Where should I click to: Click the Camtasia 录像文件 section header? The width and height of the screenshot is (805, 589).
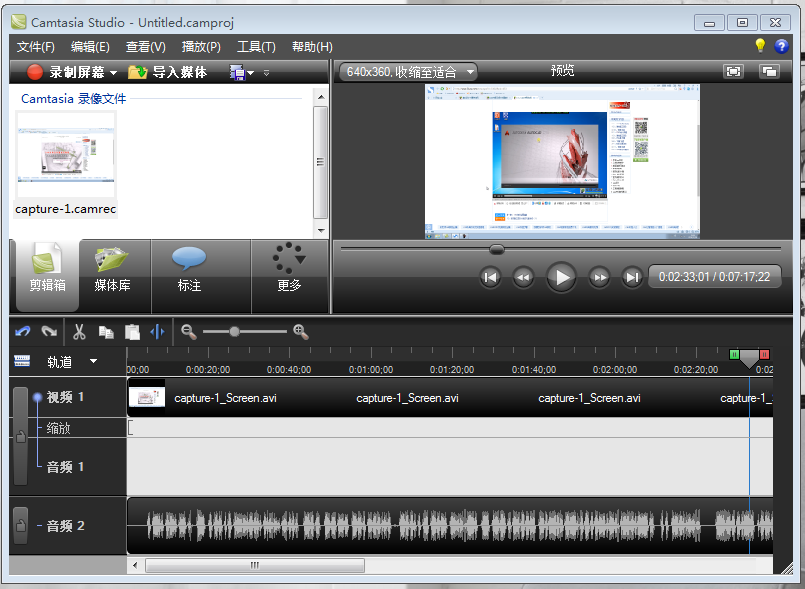[73, 99]
